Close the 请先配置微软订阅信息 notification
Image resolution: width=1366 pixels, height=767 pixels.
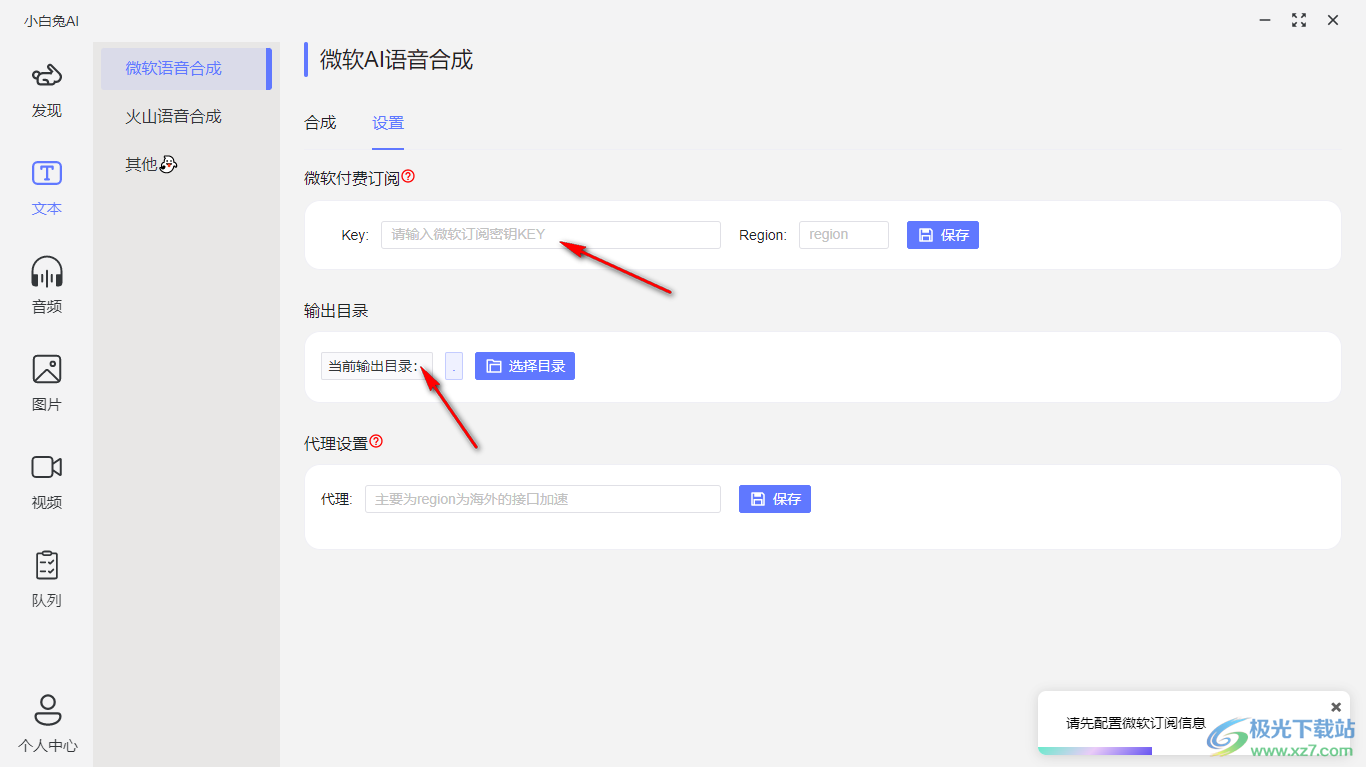[x=1336, y=707]
